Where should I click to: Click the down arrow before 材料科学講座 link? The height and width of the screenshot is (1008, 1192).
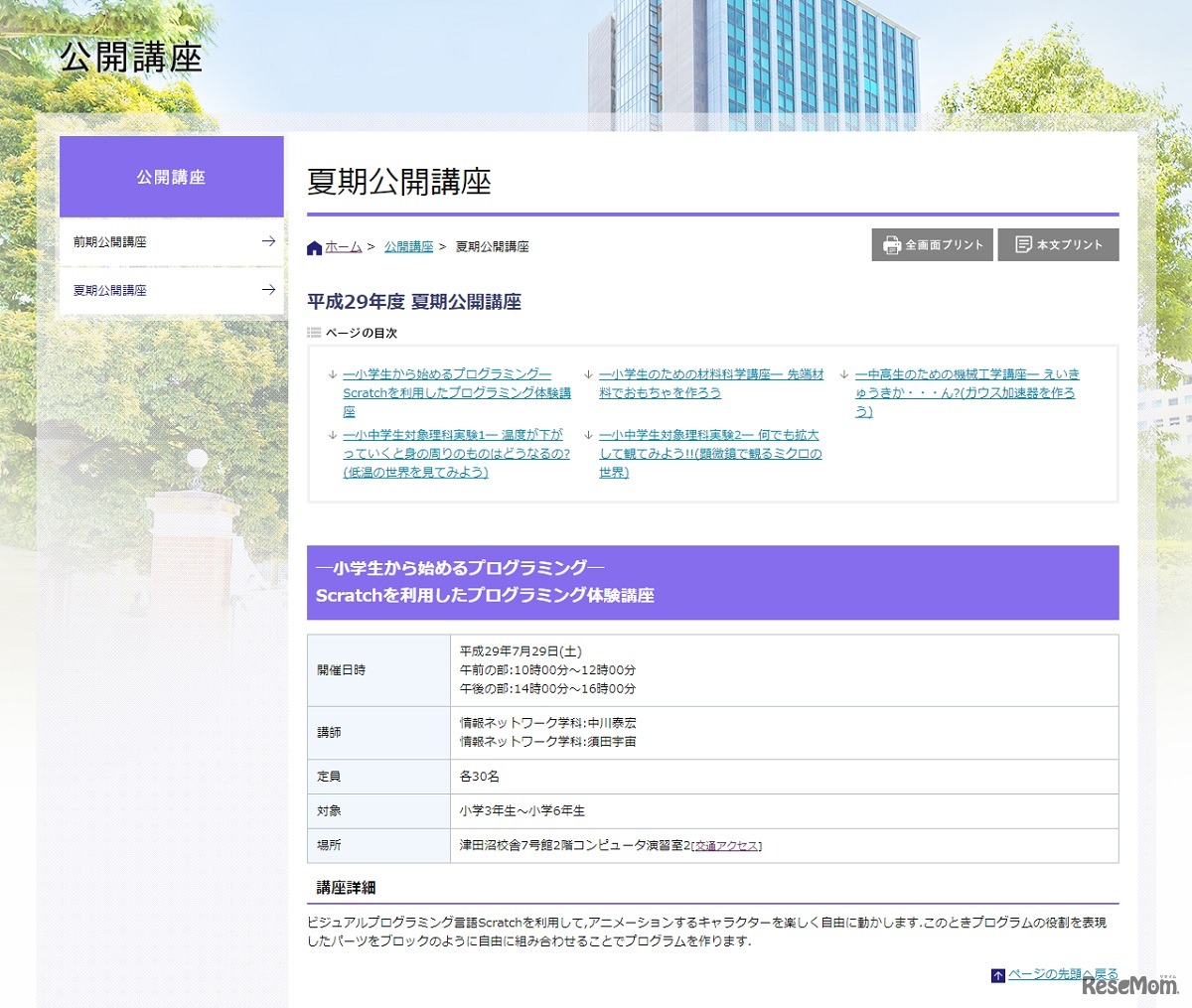(x=589, y=375)
